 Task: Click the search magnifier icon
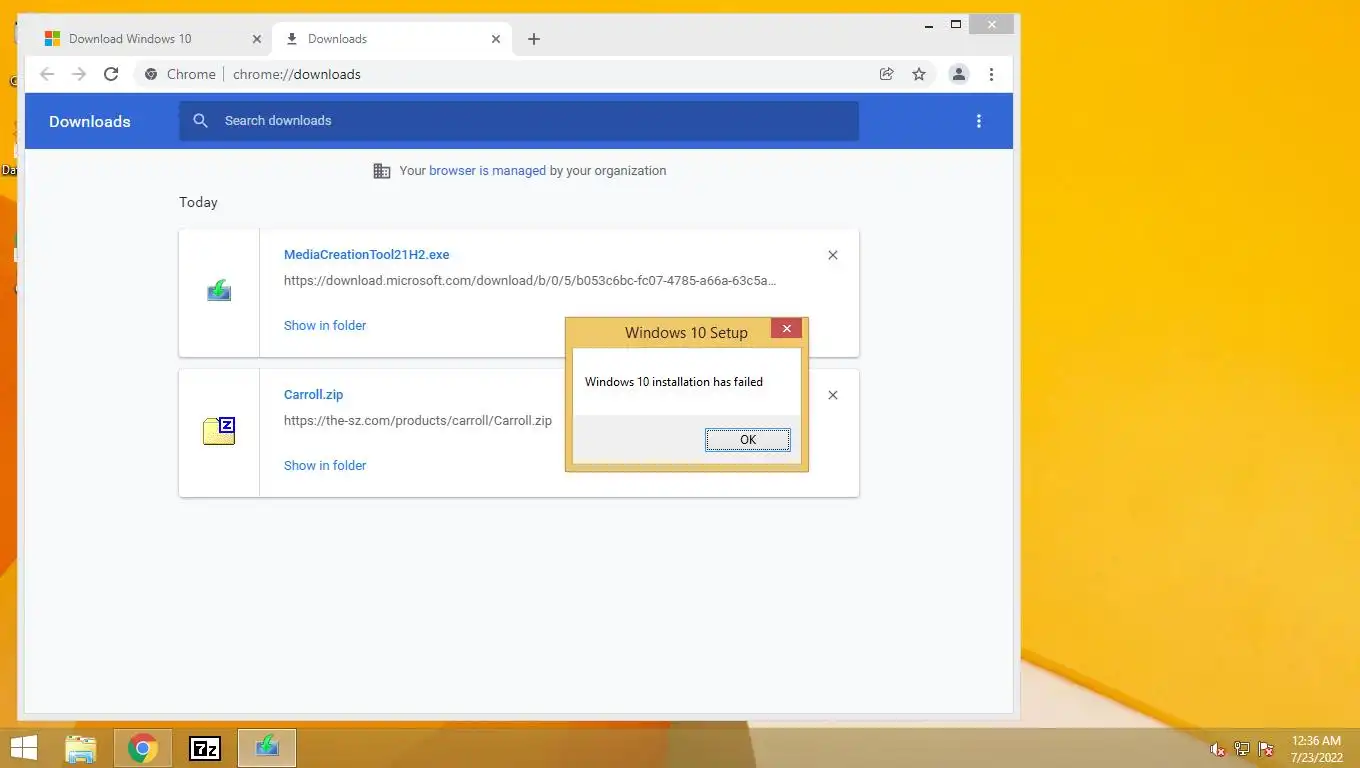[x=200, y=121]
